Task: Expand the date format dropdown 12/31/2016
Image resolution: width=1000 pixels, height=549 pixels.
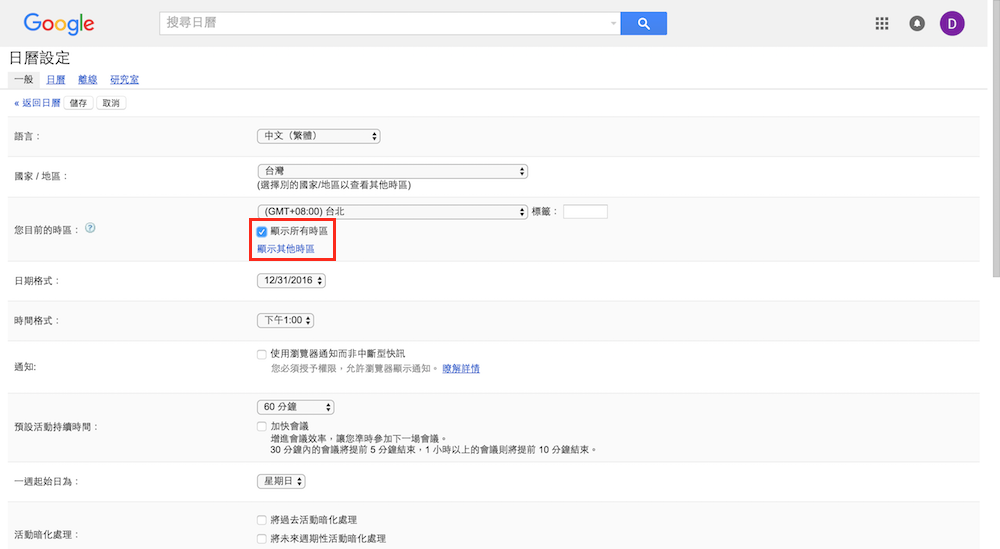Action: [x=291, y=281]
